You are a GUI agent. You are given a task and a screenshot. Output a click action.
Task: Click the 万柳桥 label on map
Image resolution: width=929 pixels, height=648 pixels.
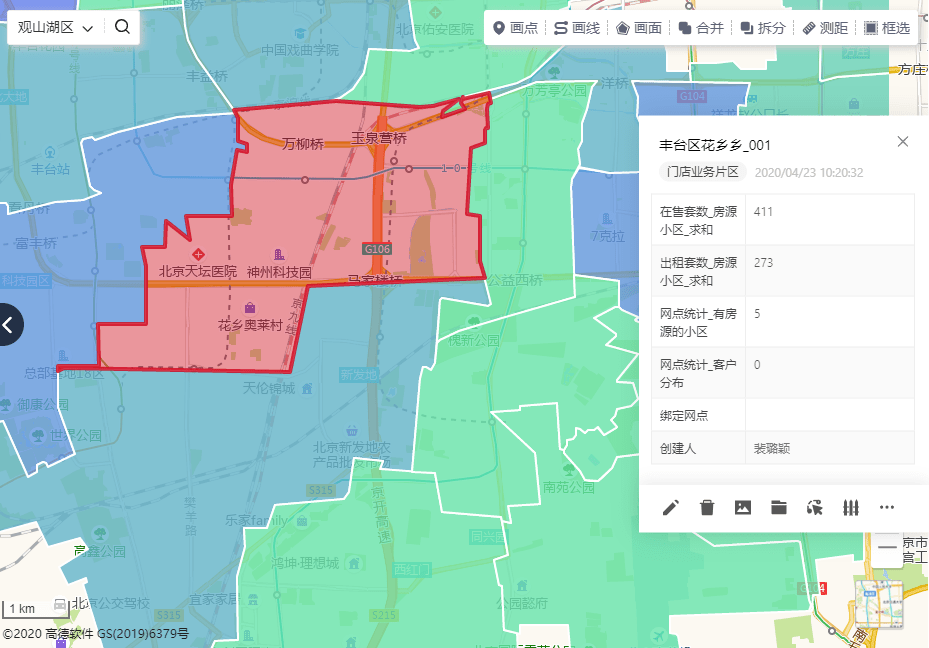click(303, 144)
